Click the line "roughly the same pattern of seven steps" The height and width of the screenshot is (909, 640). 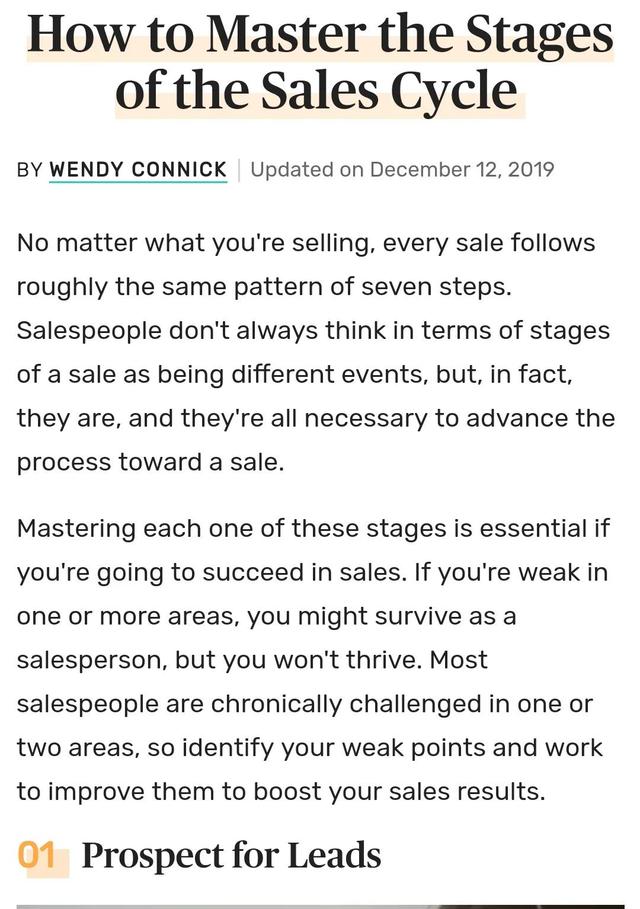[x=264, y=287]
